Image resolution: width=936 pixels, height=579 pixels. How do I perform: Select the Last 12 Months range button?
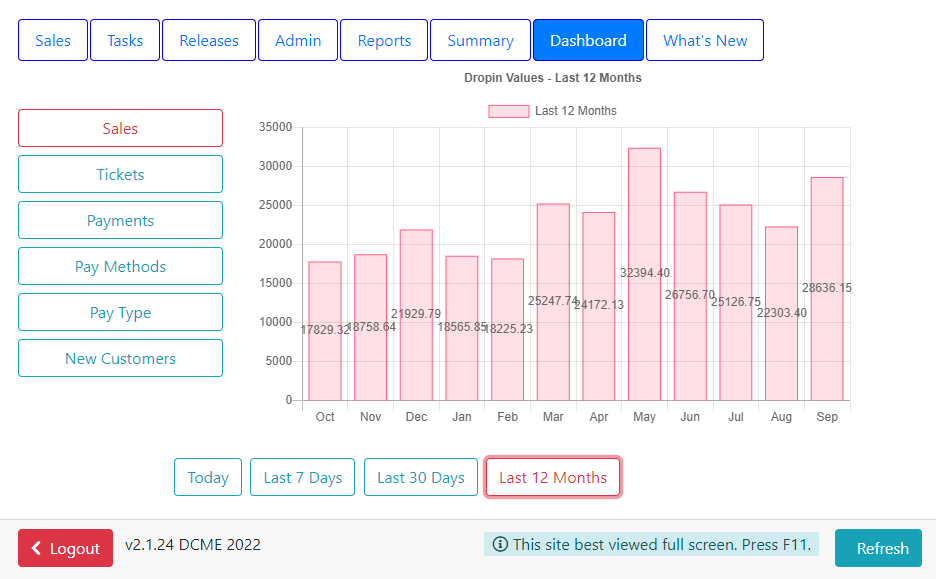pyautogui.click(x=553, y=477)
